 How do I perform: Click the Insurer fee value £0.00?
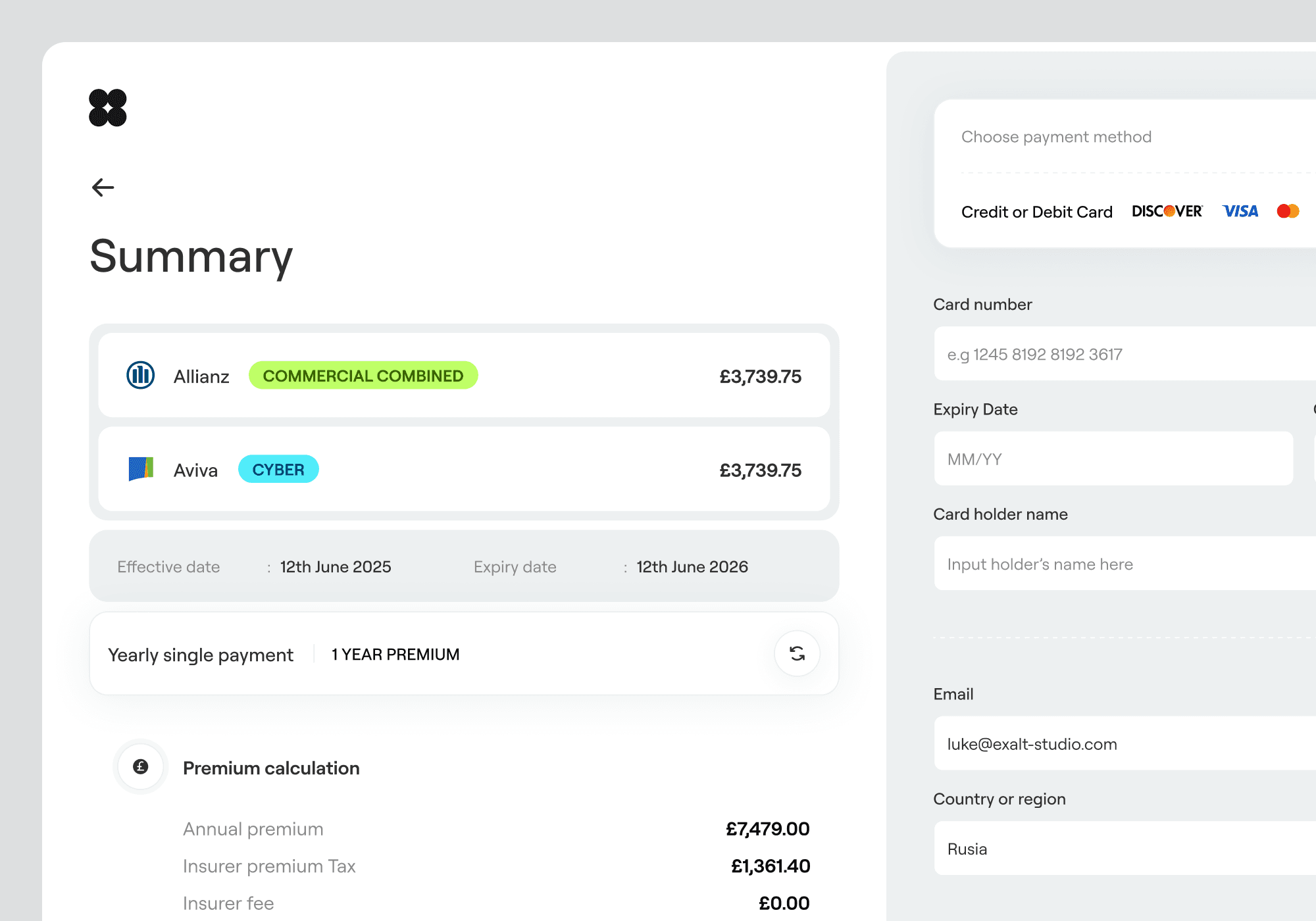coord(784,903)
